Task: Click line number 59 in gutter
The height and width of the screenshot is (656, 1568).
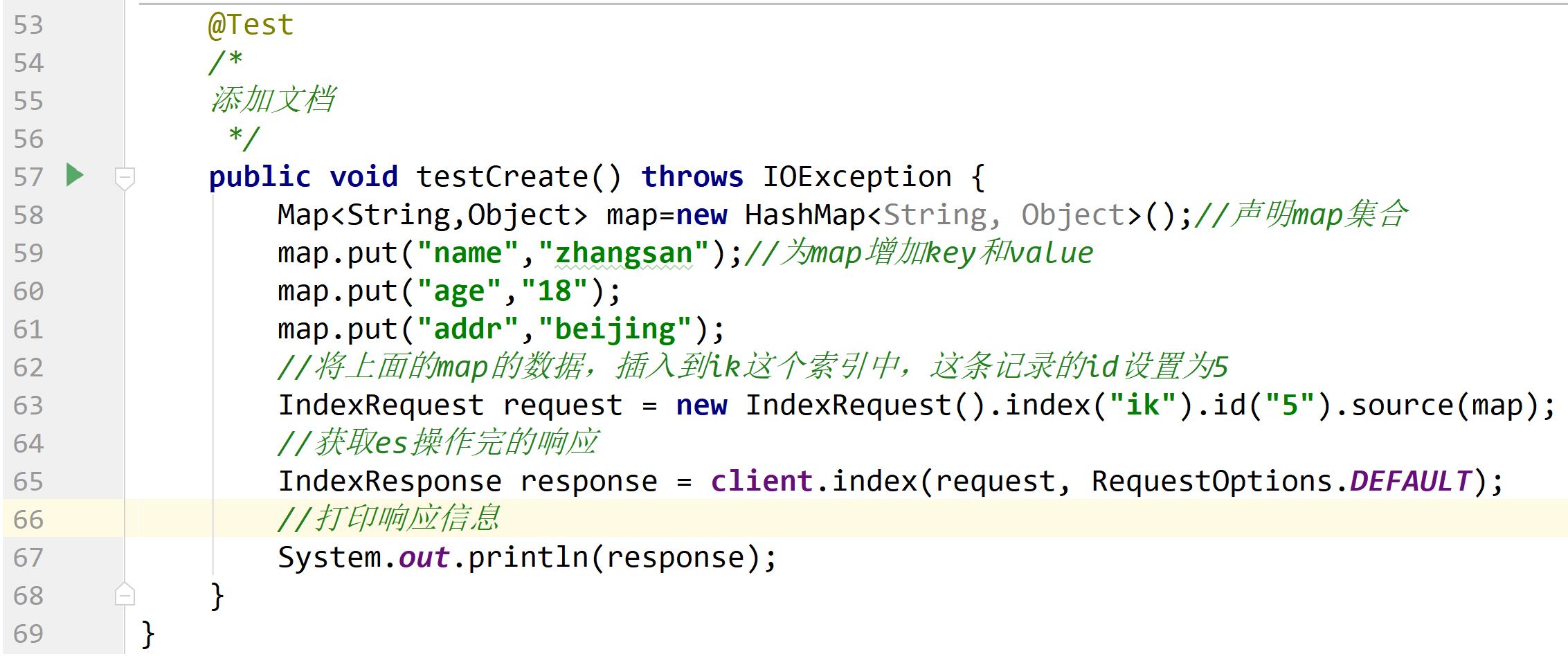Action: (x=28, y=254)
